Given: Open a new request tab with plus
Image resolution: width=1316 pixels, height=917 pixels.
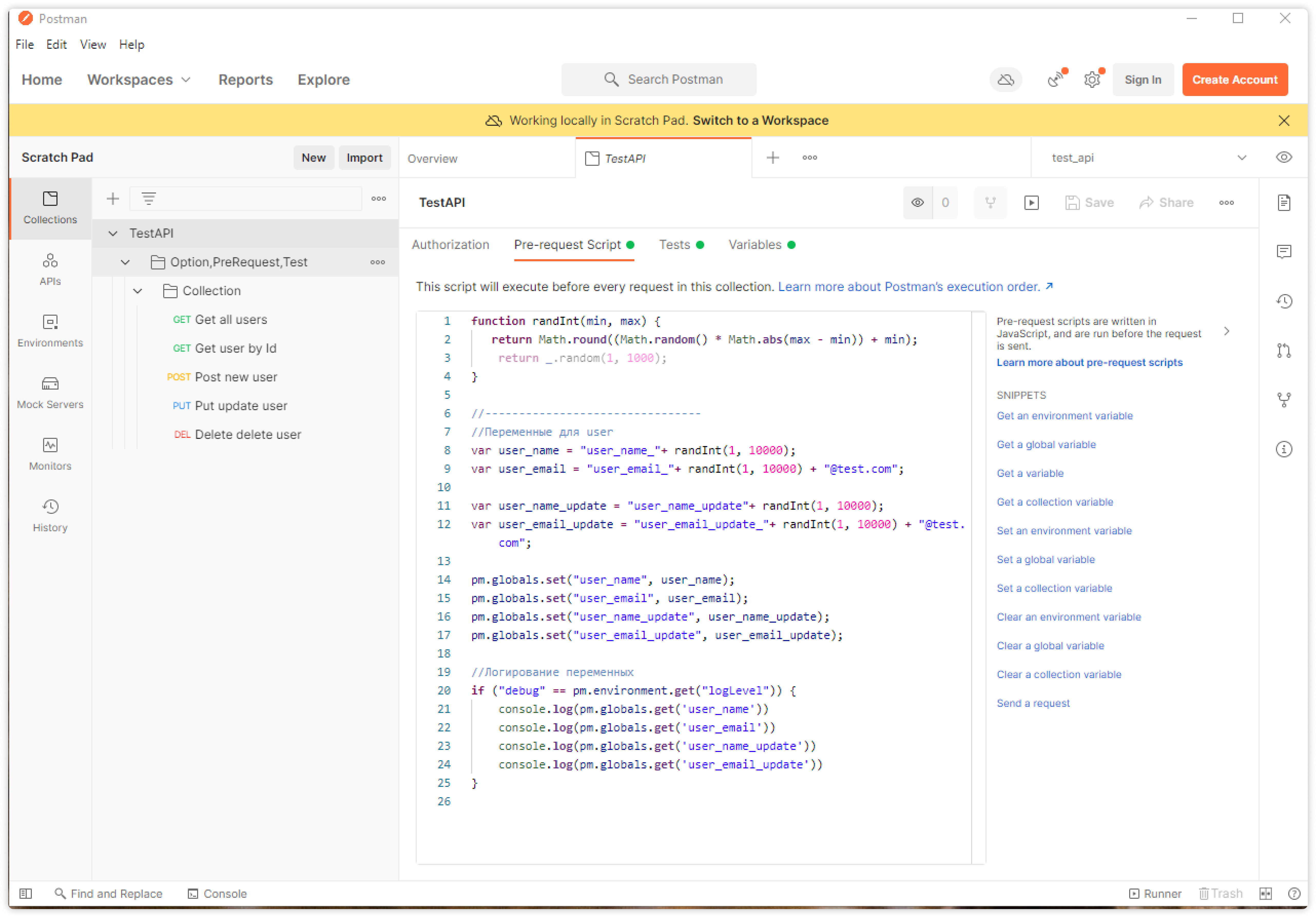Looking at the screenshot, I should (x=773, y=158).
